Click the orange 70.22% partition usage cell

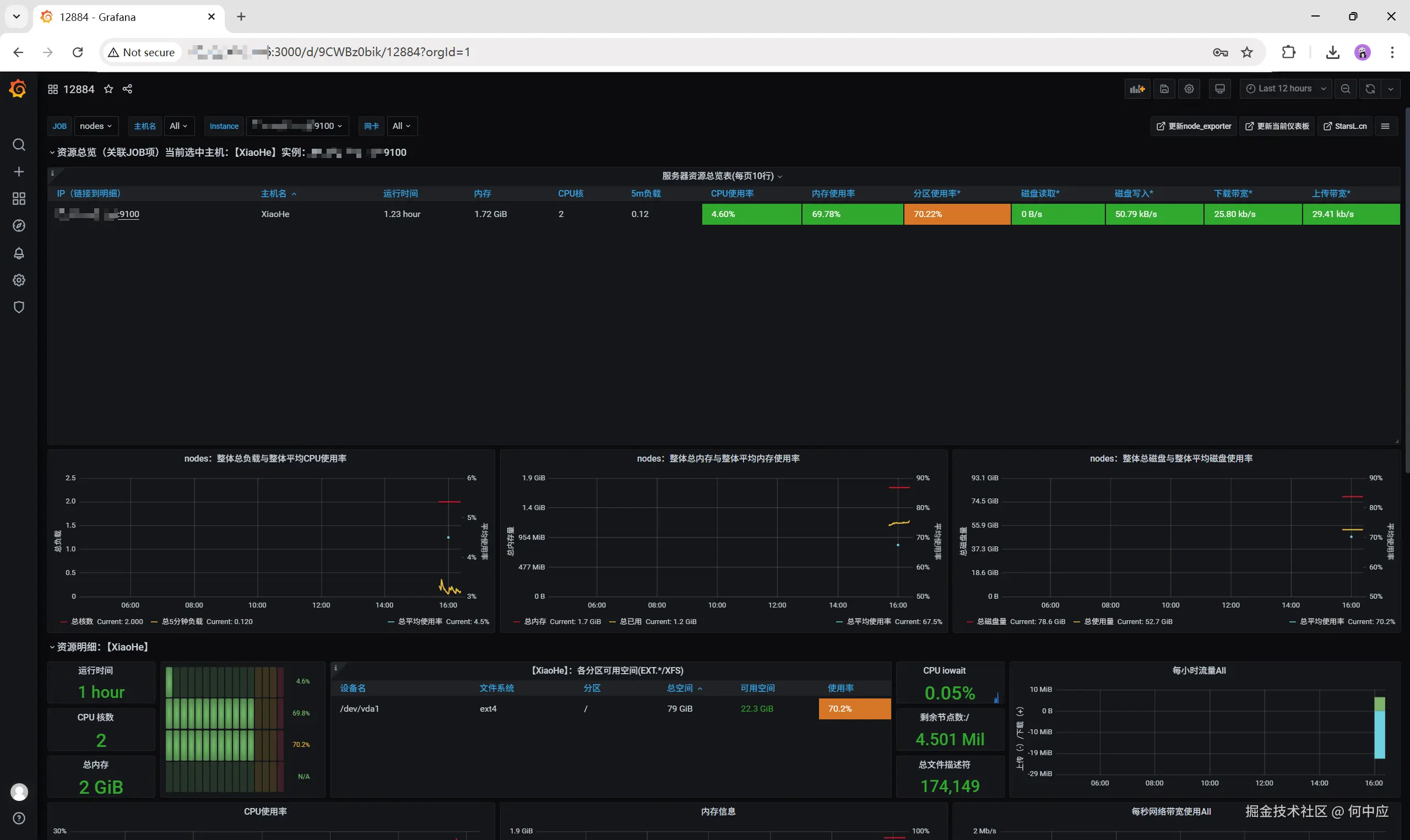tap(956, 214)
